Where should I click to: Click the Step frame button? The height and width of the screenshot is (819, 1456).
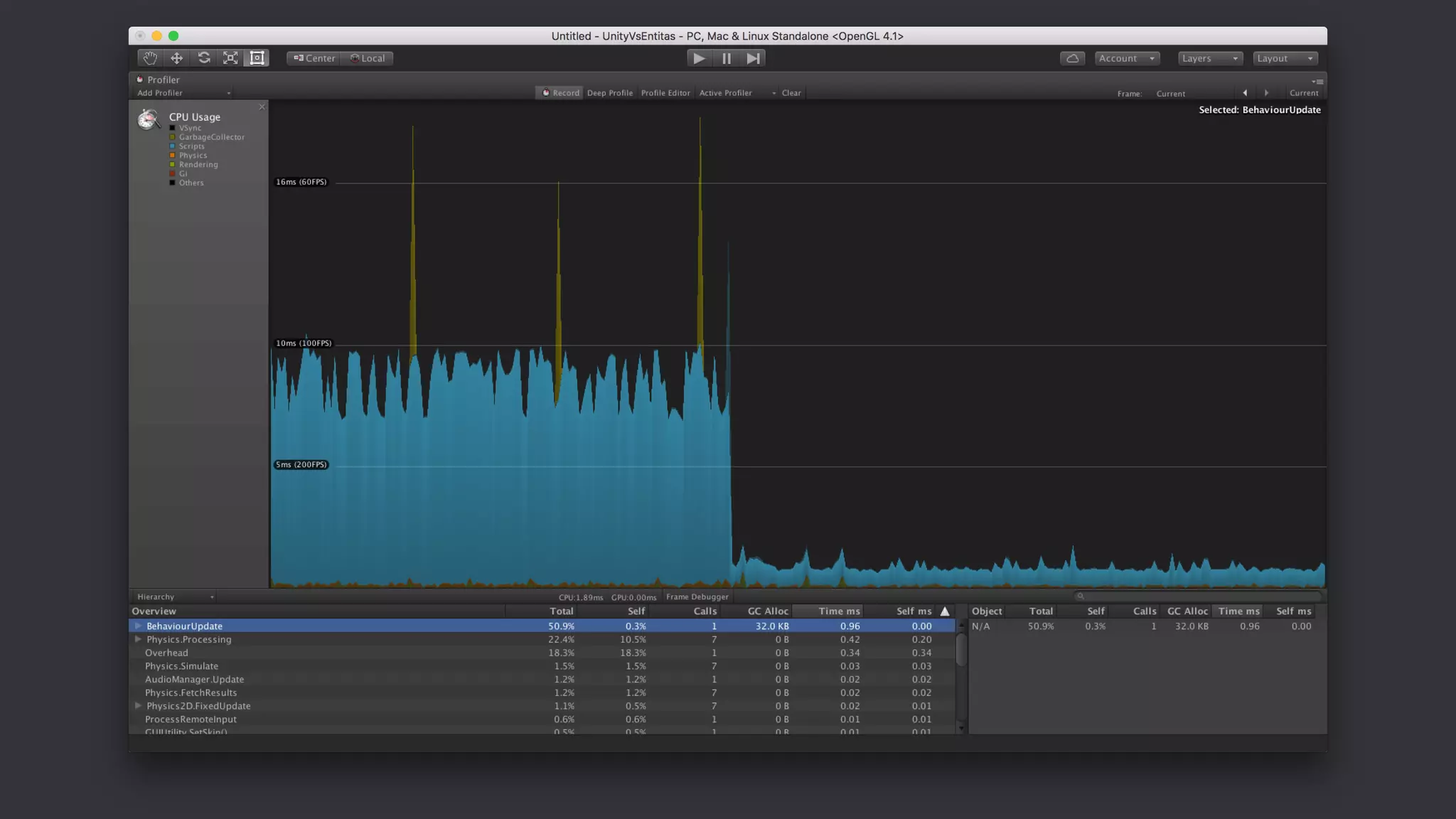[x=753, y=58]
